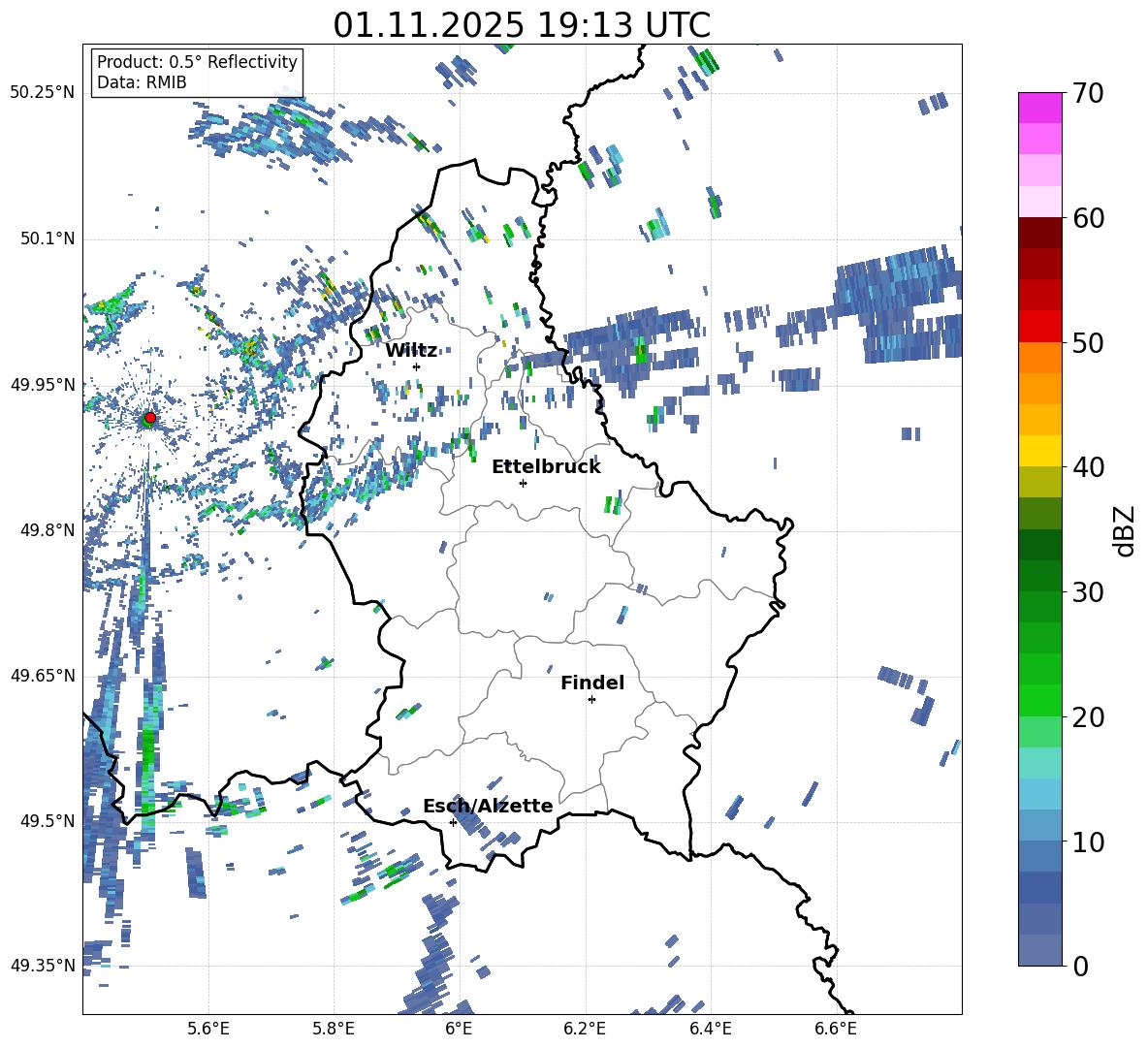Select the Ettelbruck city label
This screenshot has height=1048, width=1148.
546,467
